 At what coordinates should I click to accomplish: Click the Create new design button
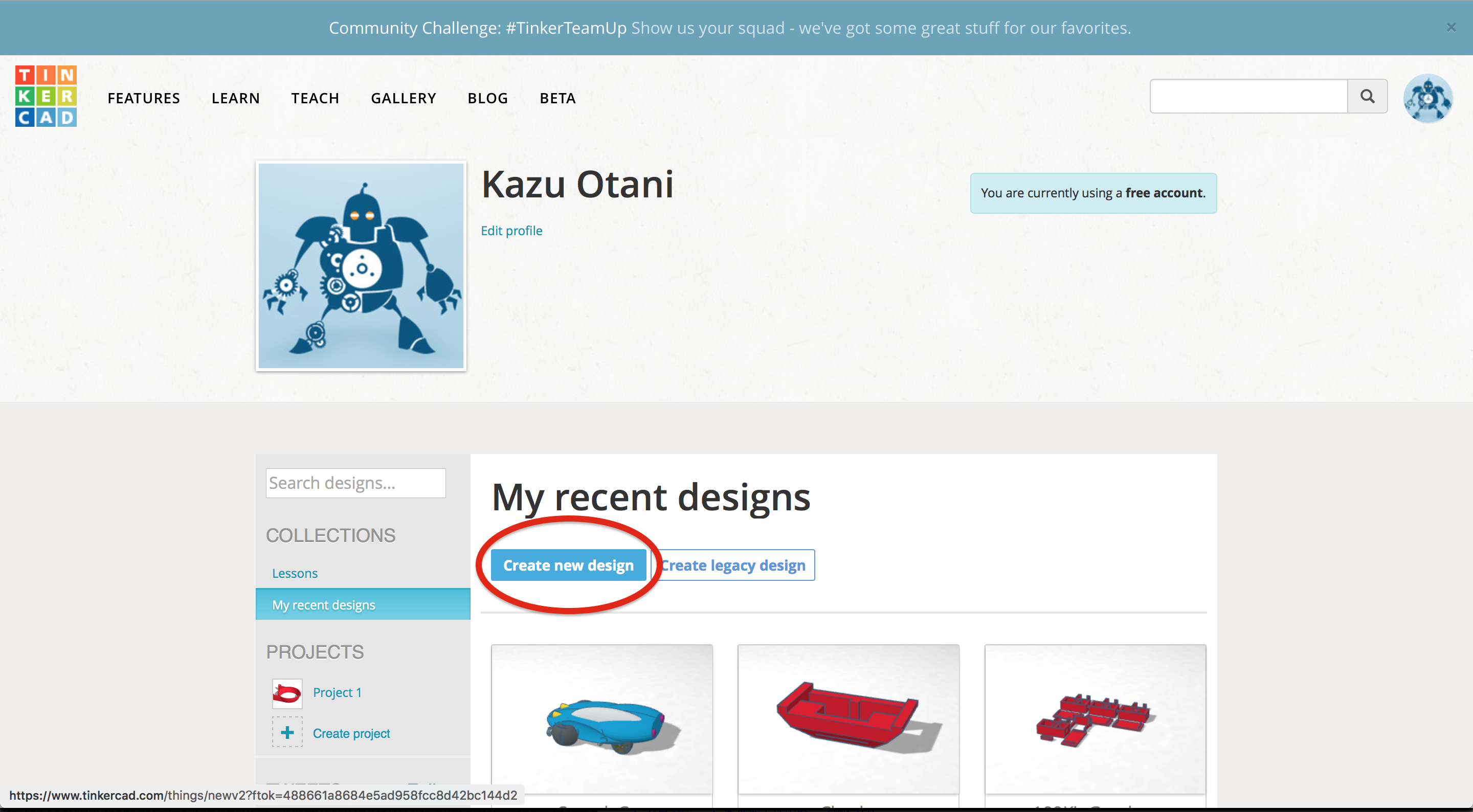click(568, 565)
